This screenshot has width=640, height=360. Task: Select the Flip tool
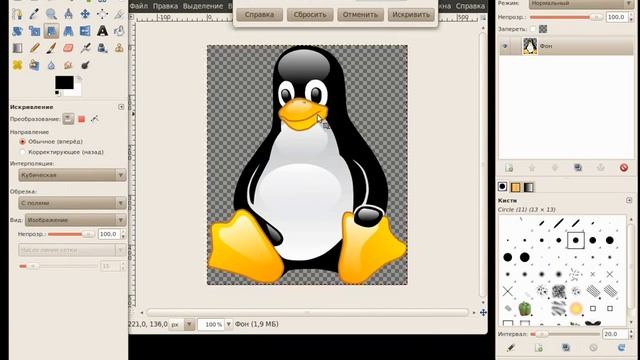[x=85, y=31]
